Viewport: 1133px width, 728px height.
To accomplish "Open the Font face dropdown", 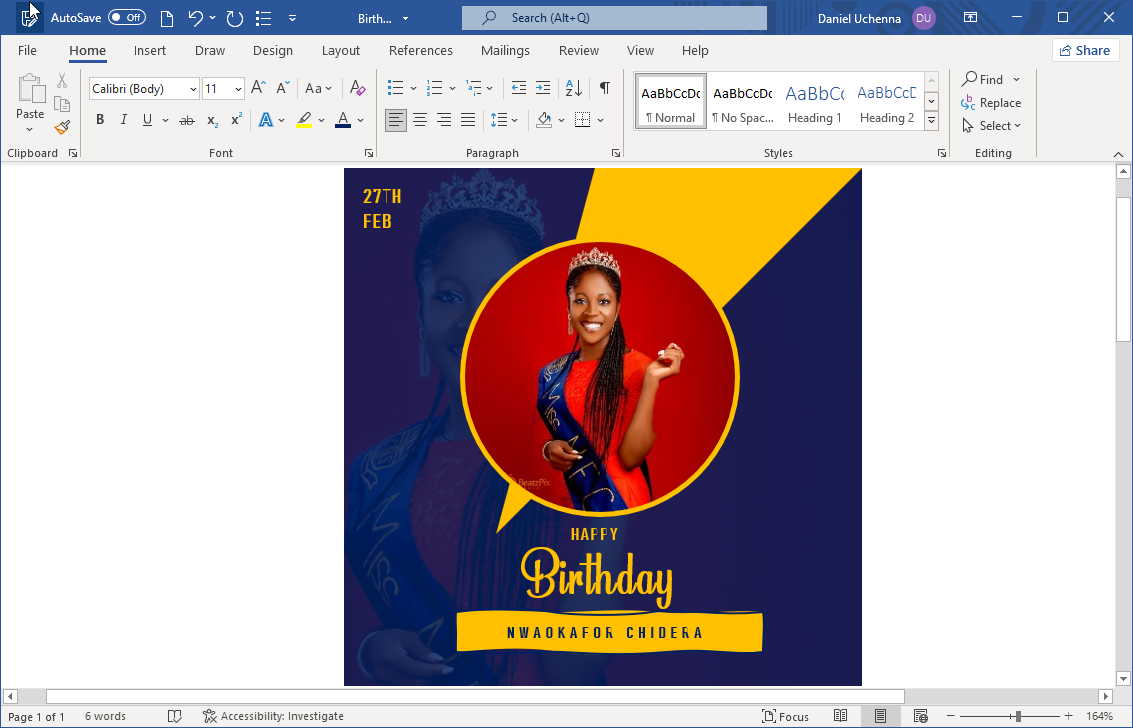I will click(x=192, y=88).
